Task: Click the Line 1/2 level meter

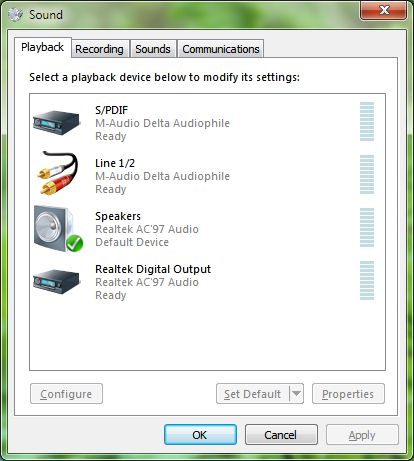Action: pyautogui.click(x=367, y=174)
